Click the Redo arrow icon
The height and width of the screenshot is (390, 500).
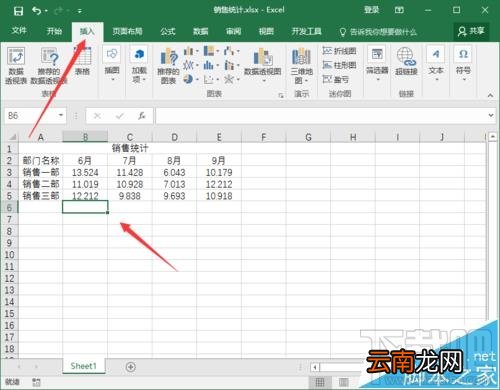point(59,11)
